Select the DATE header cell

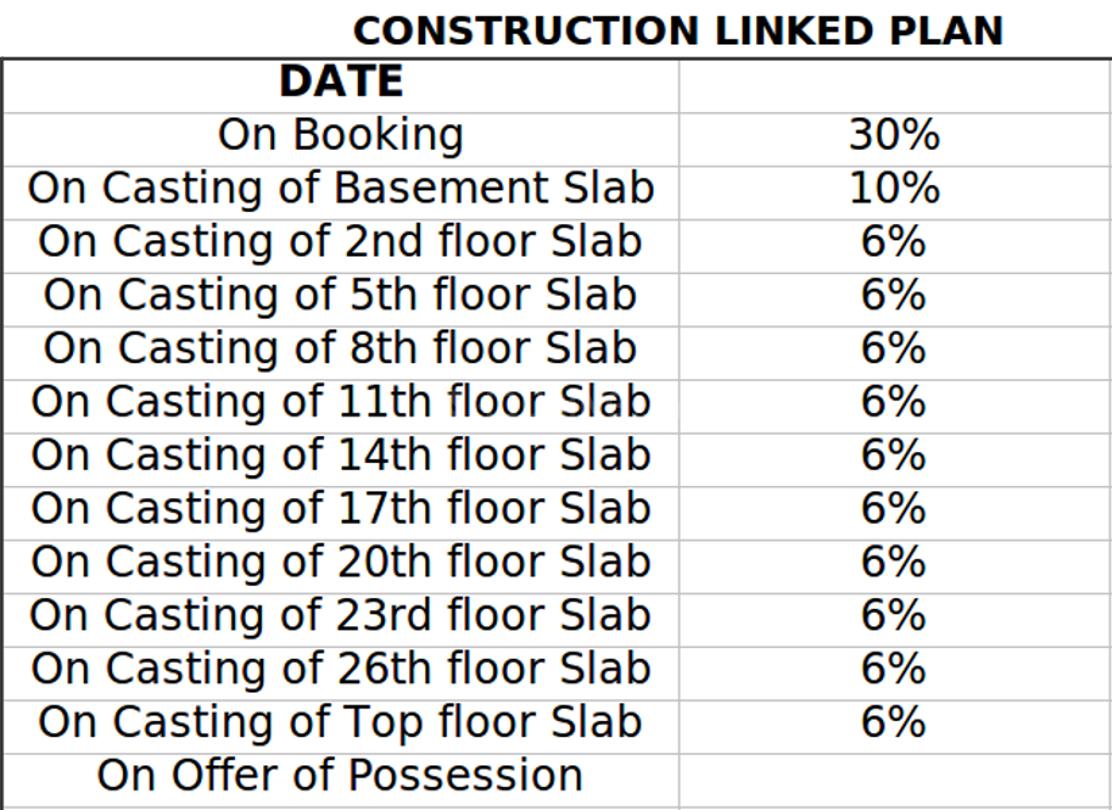(x=340, y=82)
